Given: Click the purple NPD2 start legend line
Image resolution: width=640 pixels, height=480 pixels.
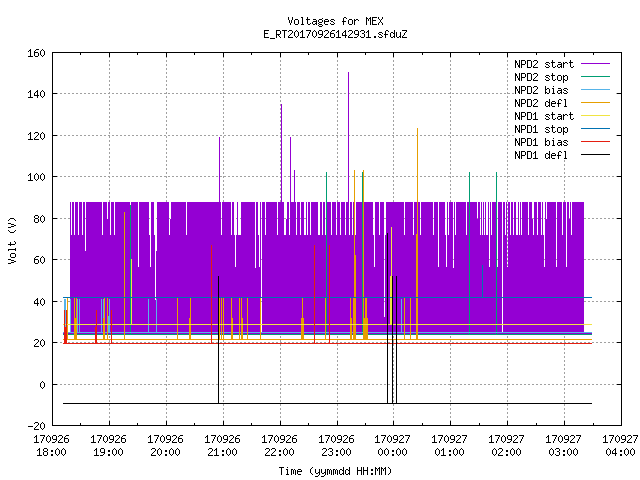Looking at the screenshot, I should pyautogui.click(x=595, y=64).
